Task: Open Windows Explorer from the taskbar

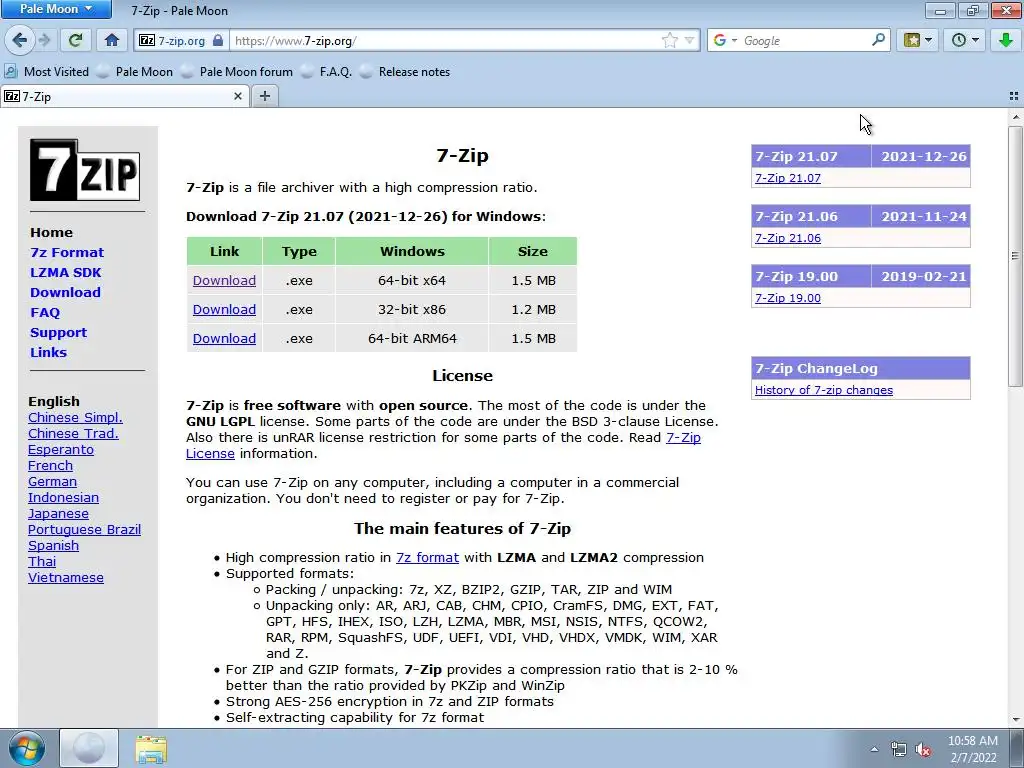Action: 151,748
